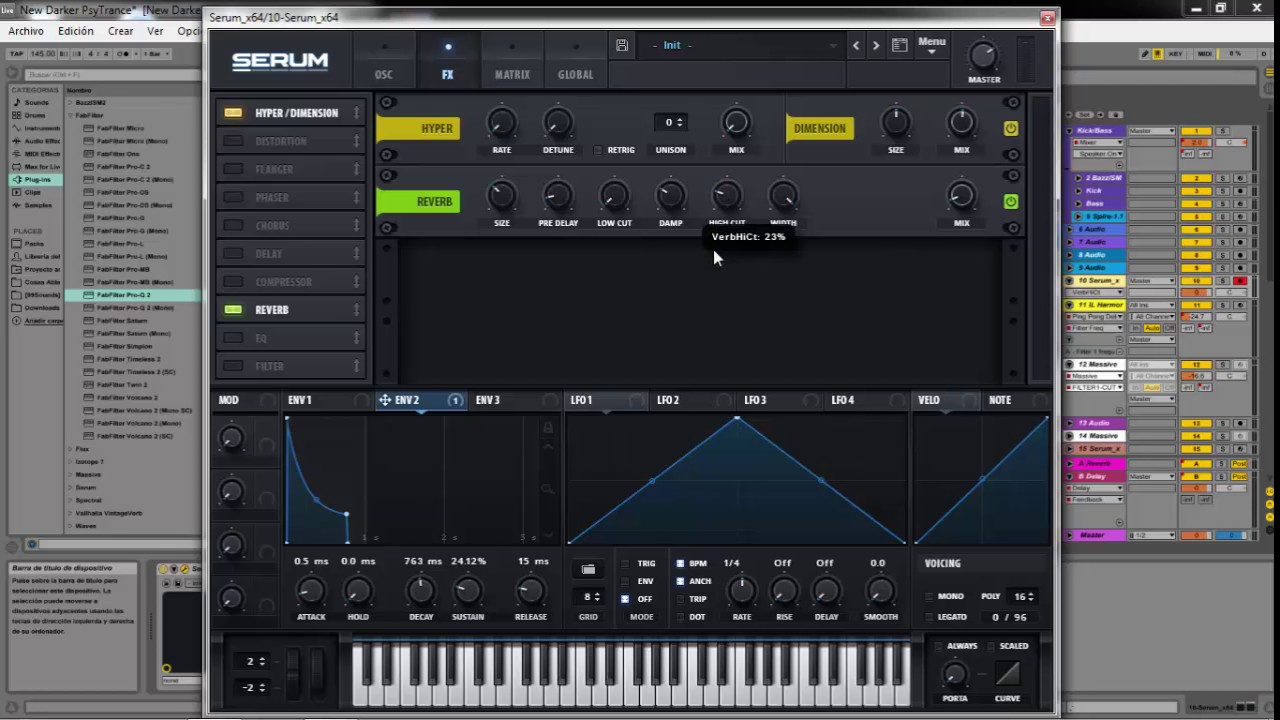The image size is (1280, 720).
Task: Click the green REVERB effect label
Action: (x=419, y=201)
